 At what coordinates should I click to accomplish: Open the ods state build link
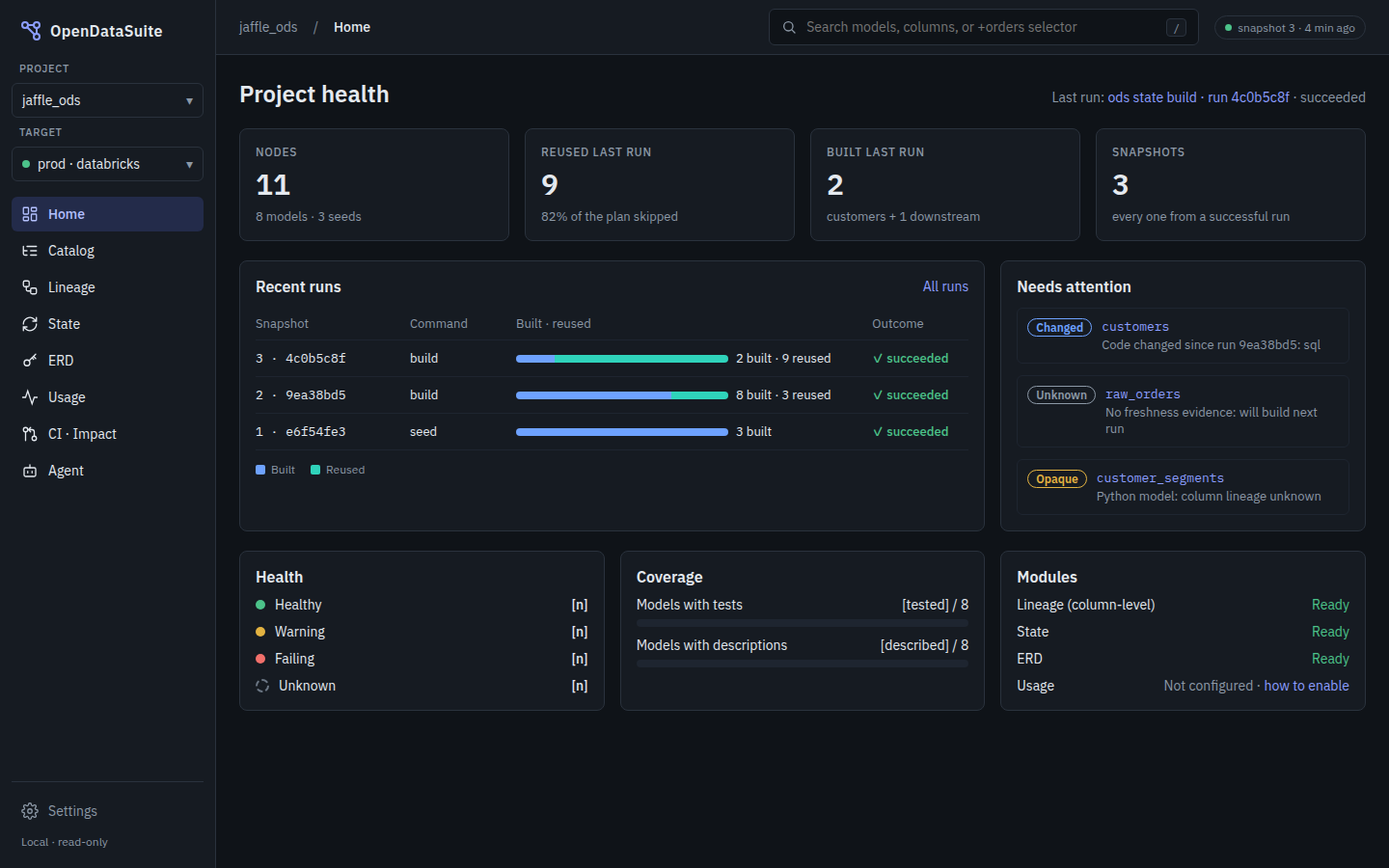pyautogui.click(x=1152, y=97)
